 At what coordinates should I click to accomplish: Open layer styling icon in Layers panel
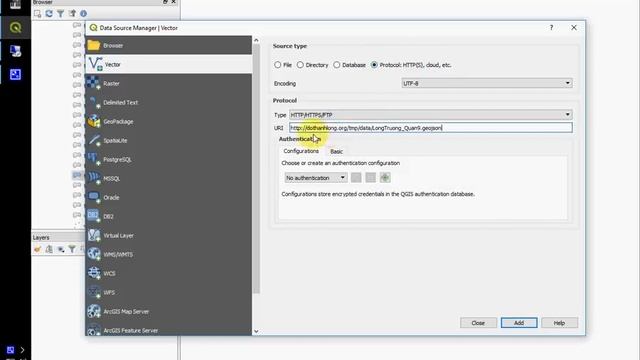[x=38, y=249]
